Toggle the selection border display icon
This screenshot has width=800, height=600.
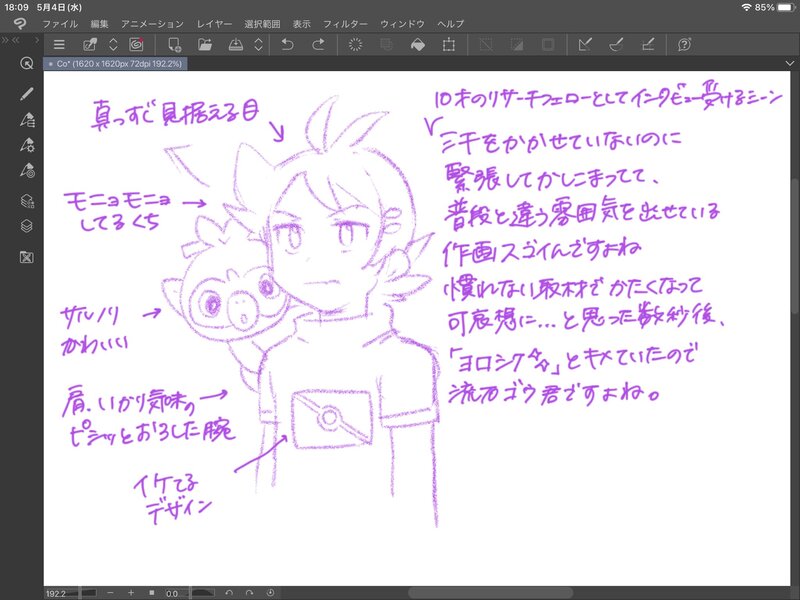pos(548,45)
